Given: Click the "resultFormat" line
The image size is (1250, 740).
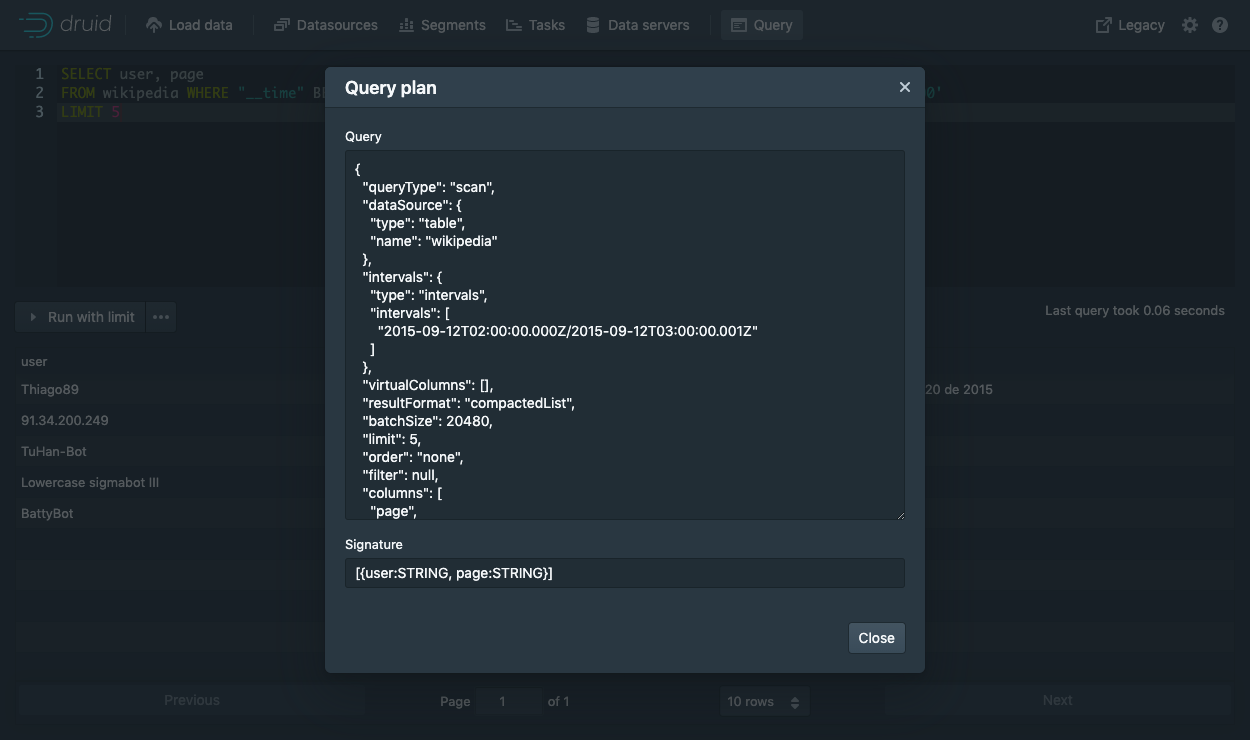Looking at the screenshot, I should [468, 403].
